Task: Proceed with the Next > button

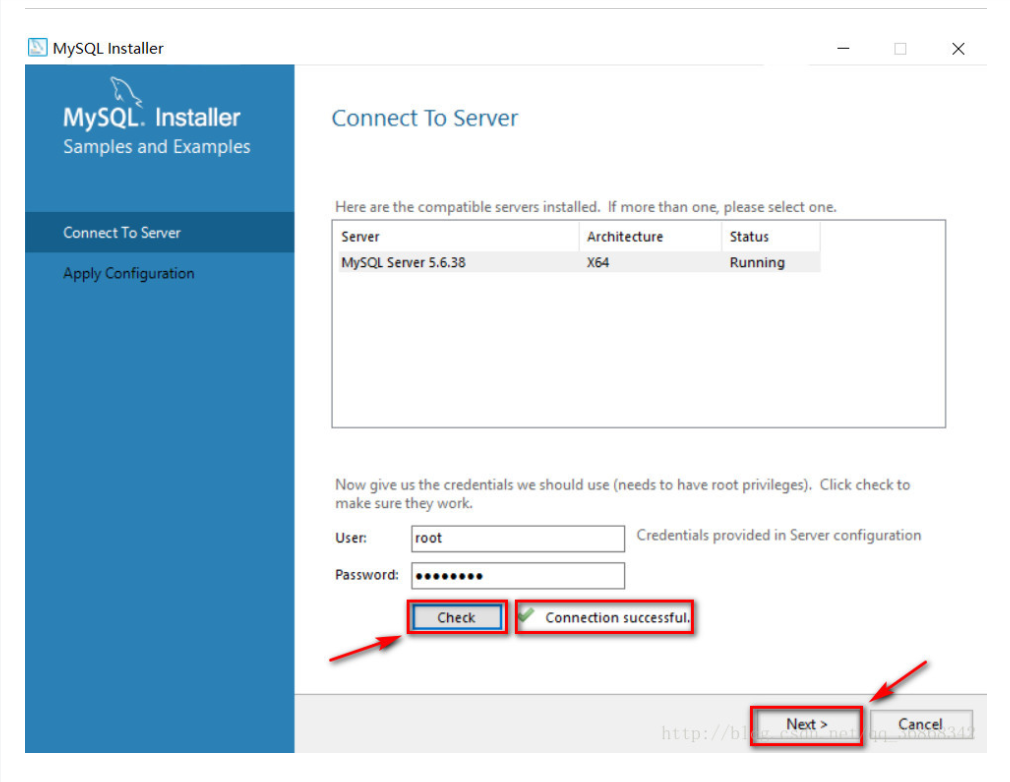Action: pyautogui.click(x=806, y=725)
